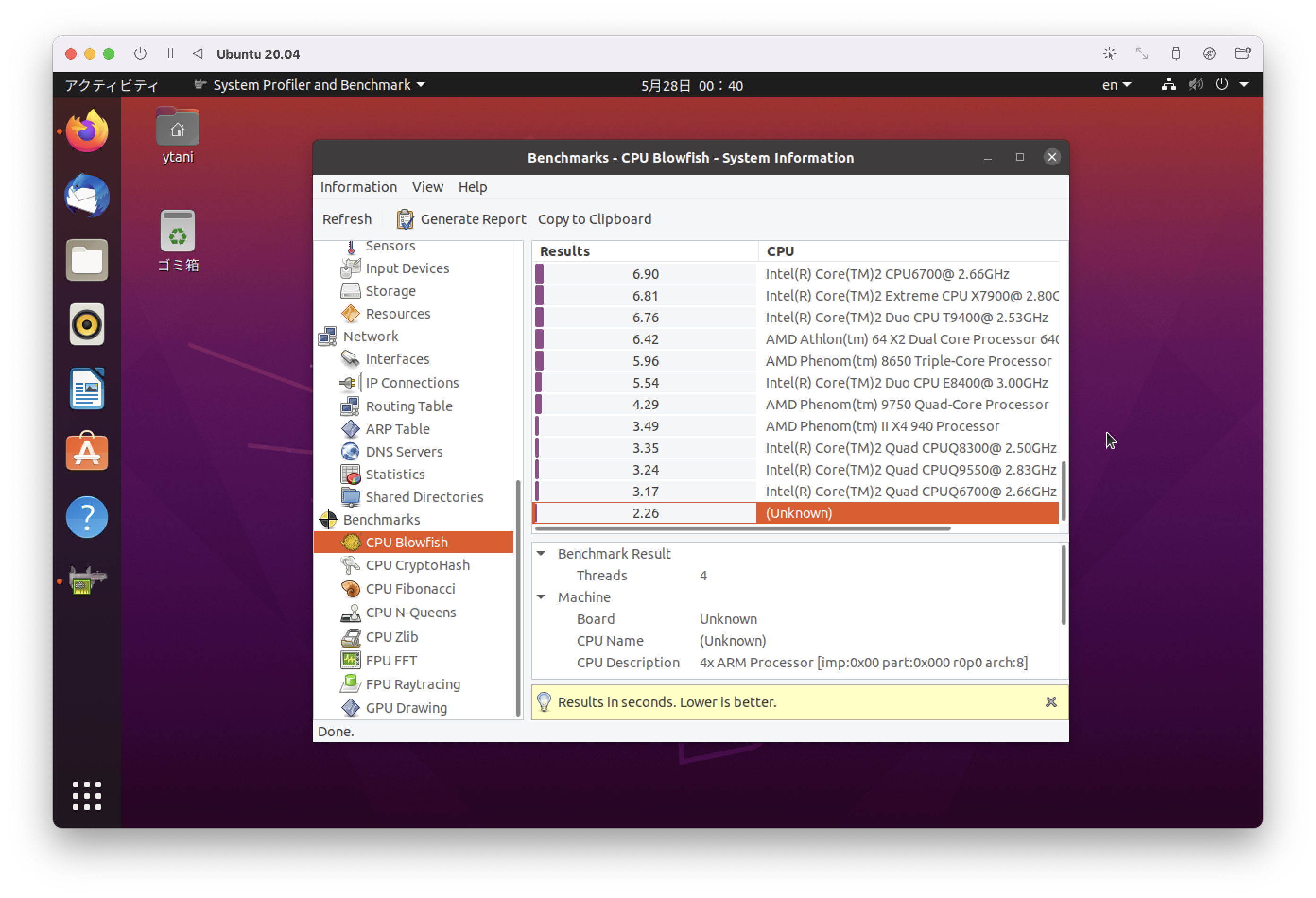
Task: Collapse the Benchmark Result section
Action: tap(541, 553)
